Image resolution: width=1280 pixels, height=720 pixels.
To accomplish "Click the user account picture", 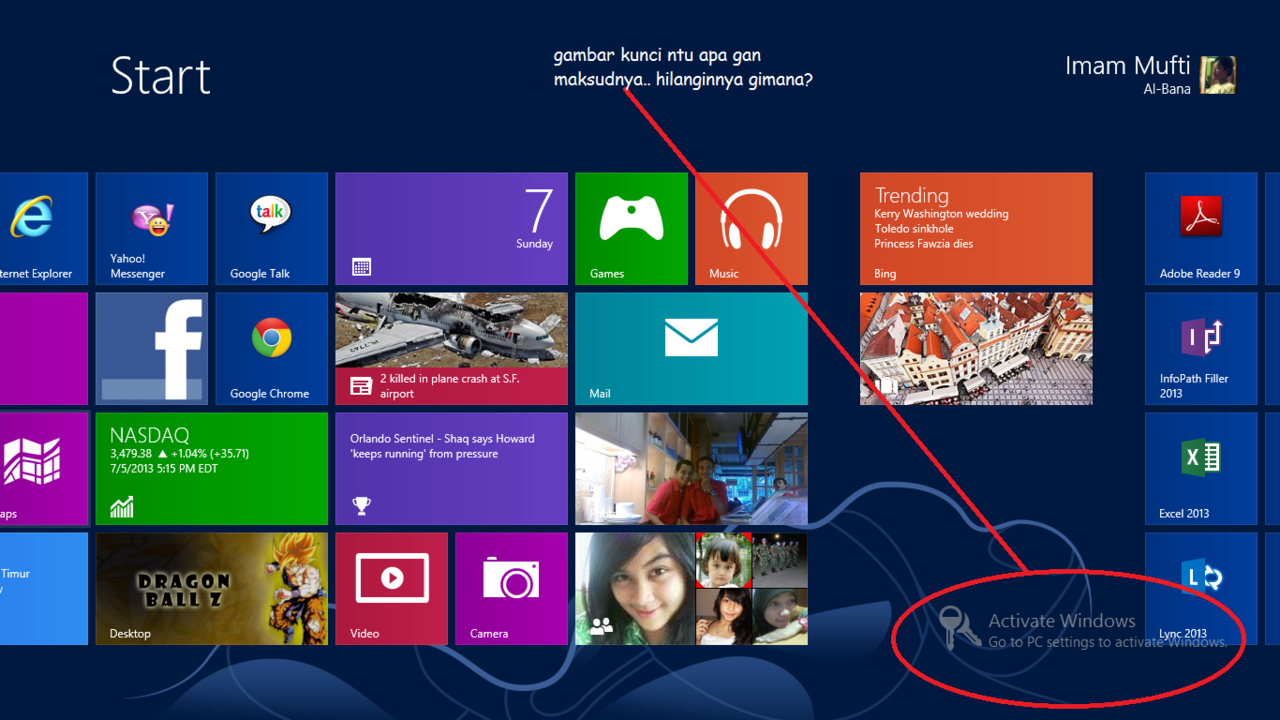I will [x=1219, y=75].
